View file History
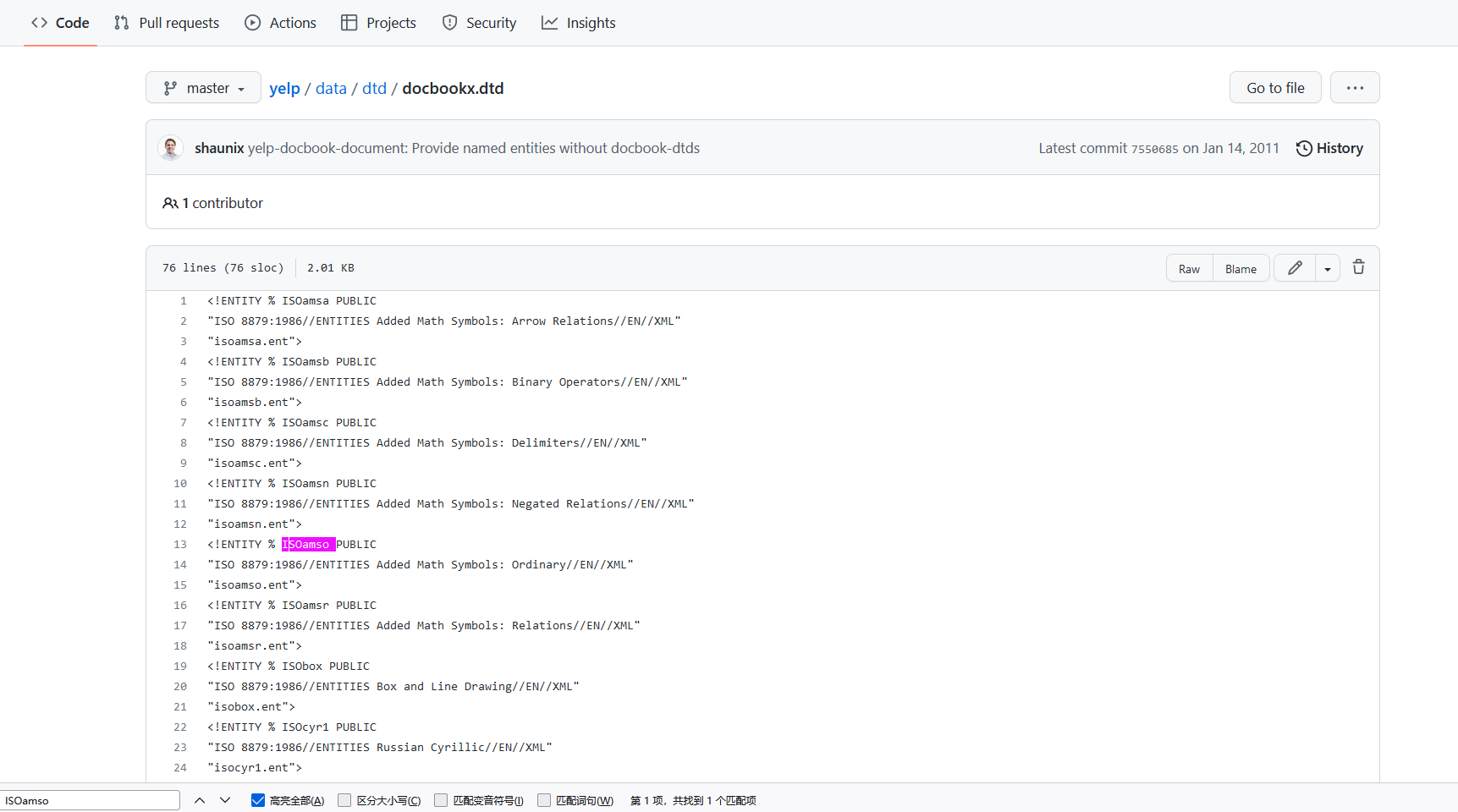 click(x=1329, y=148)
